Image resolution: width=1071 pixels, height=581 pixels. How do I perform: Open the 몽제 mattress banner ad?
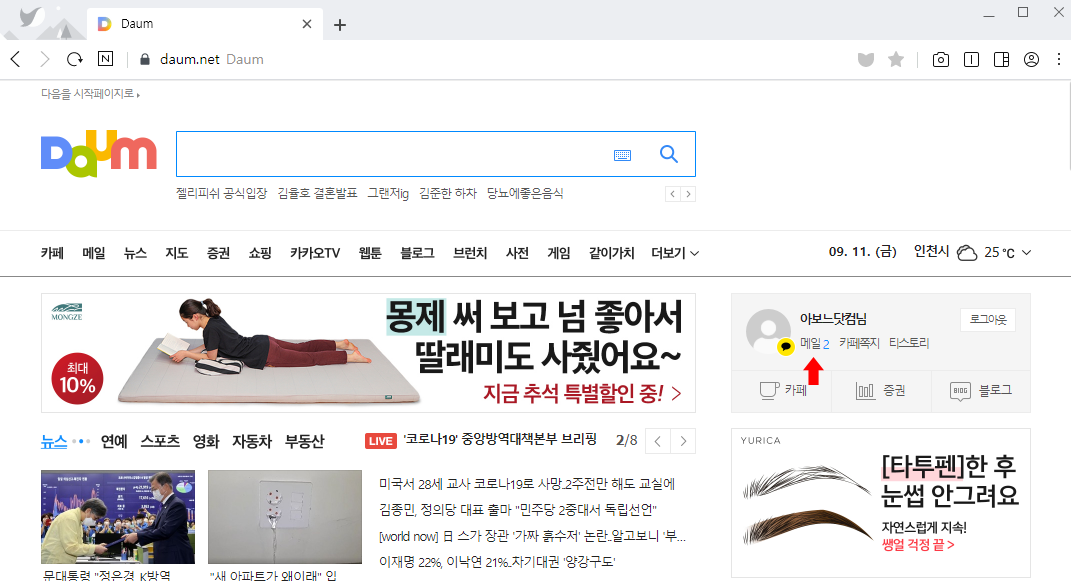click(x=368, y=353)
